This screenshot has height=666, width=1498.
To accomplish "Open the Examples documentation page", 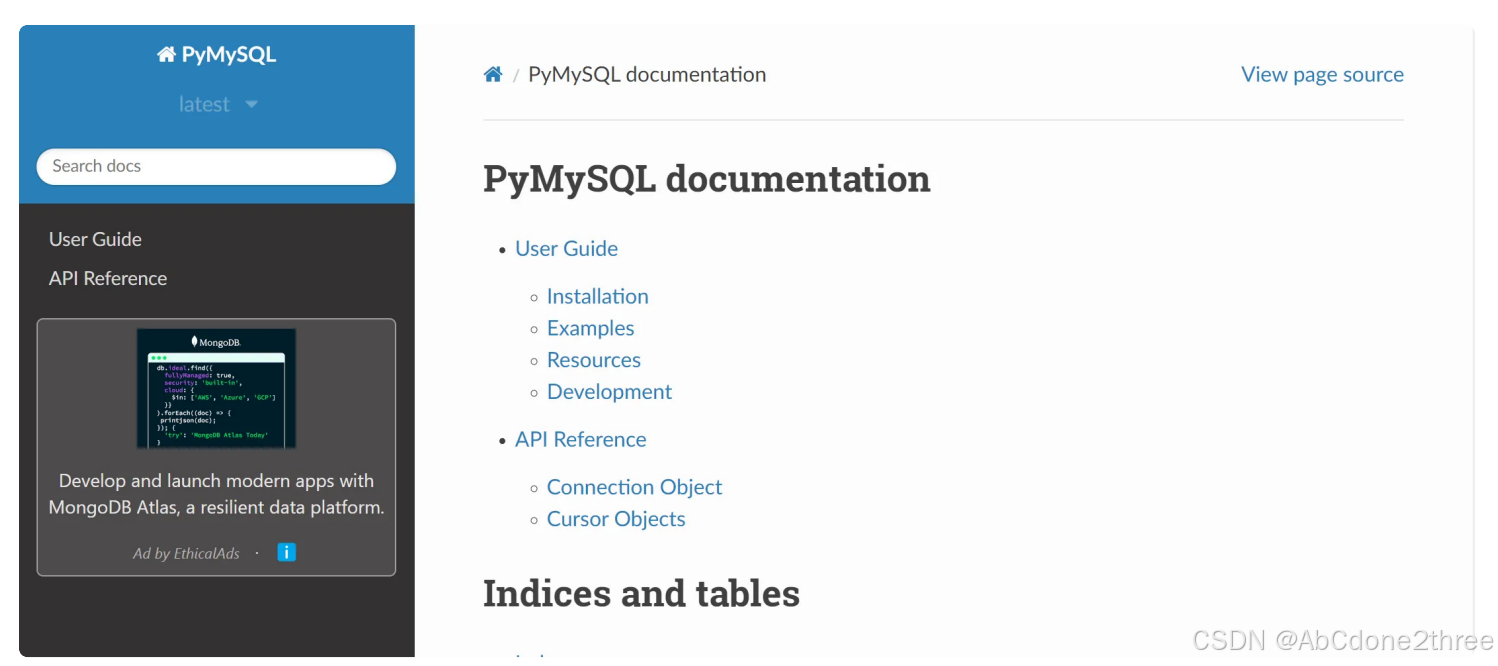I will [x=590, y=328].
